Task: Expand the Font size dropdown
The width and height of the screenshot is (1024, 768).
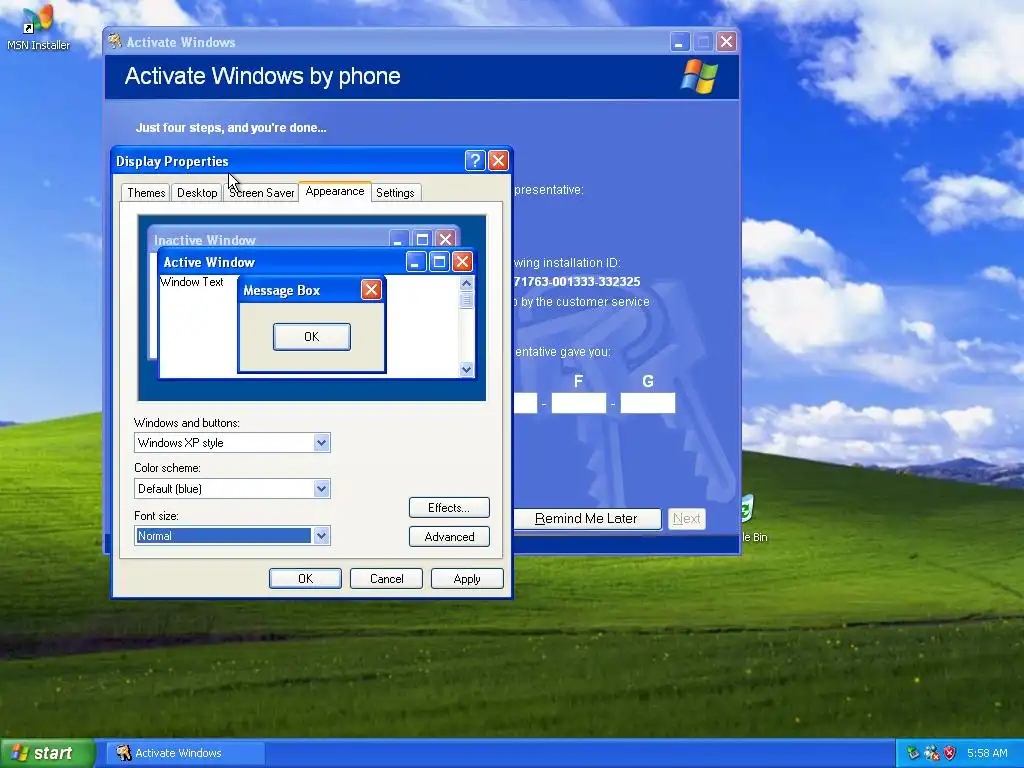Action: pos(321,536)
